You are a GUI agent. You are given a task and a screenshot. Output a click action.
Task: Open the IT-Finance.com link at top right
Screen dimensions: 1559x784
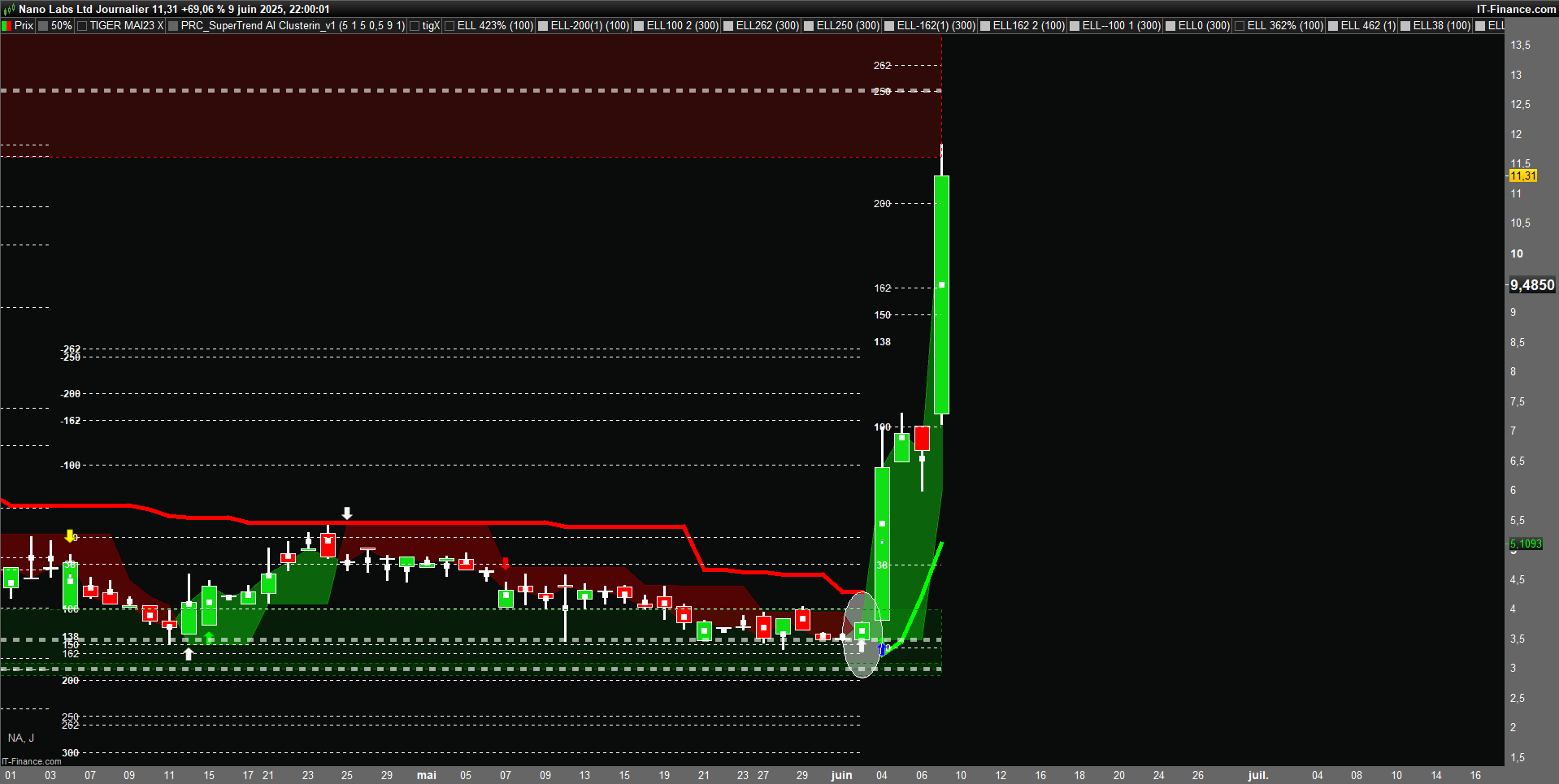tap(1517, 9)
